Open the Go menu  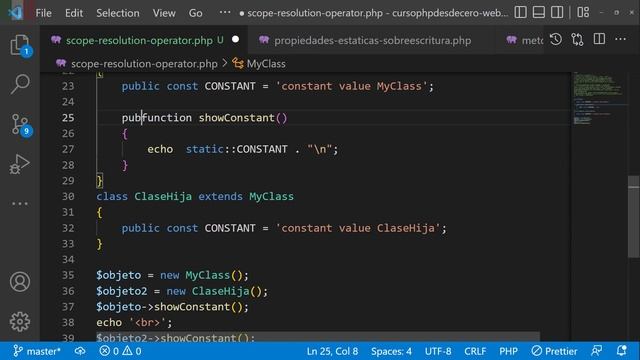196,13
